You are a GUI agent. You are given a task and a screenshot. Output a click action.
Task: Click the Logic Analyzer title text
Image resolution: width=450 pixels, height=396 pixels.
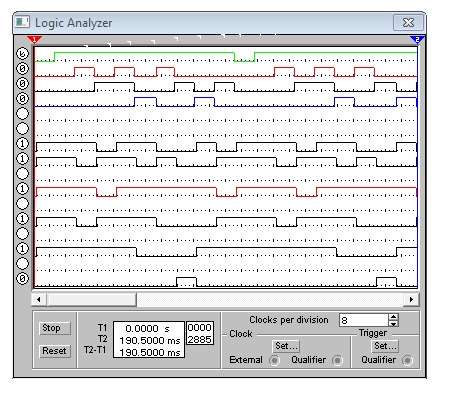coord(73,23)
